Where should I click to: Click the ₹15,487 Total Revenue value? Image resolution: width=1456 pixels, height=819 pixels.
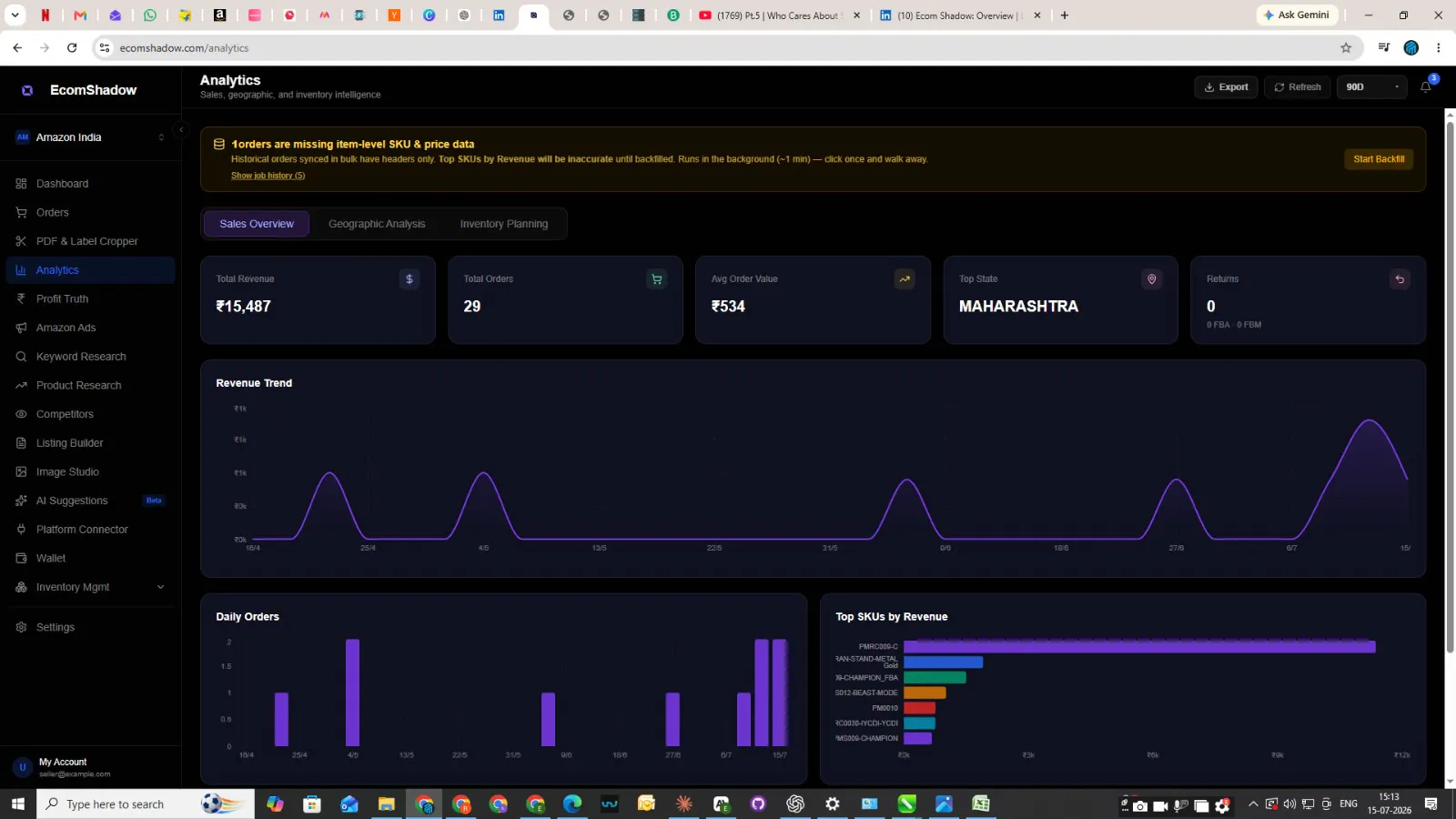[x=243, y=307]
